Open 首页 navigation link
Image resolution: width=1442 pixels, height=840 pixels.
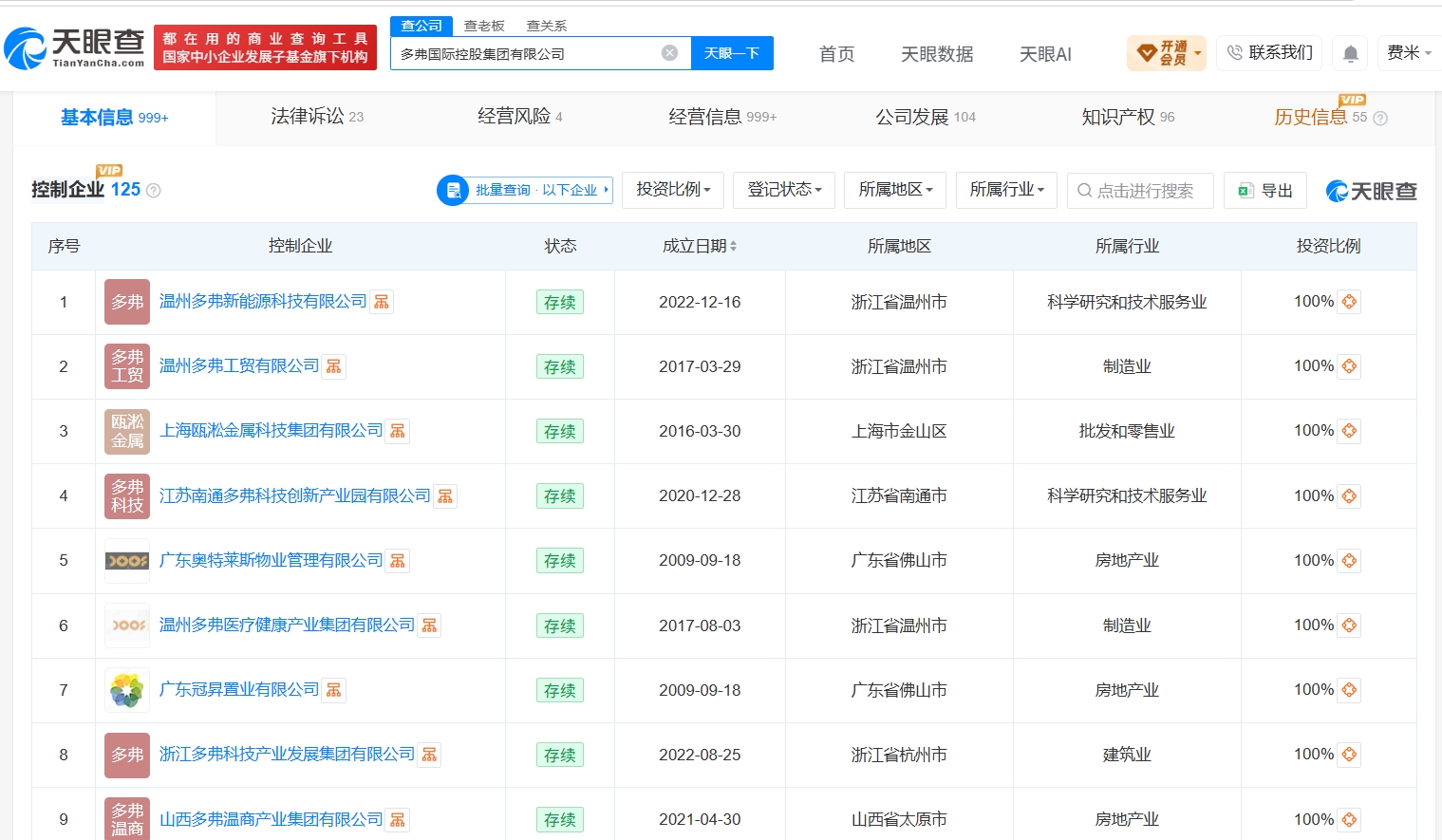(x=837, y=54)
